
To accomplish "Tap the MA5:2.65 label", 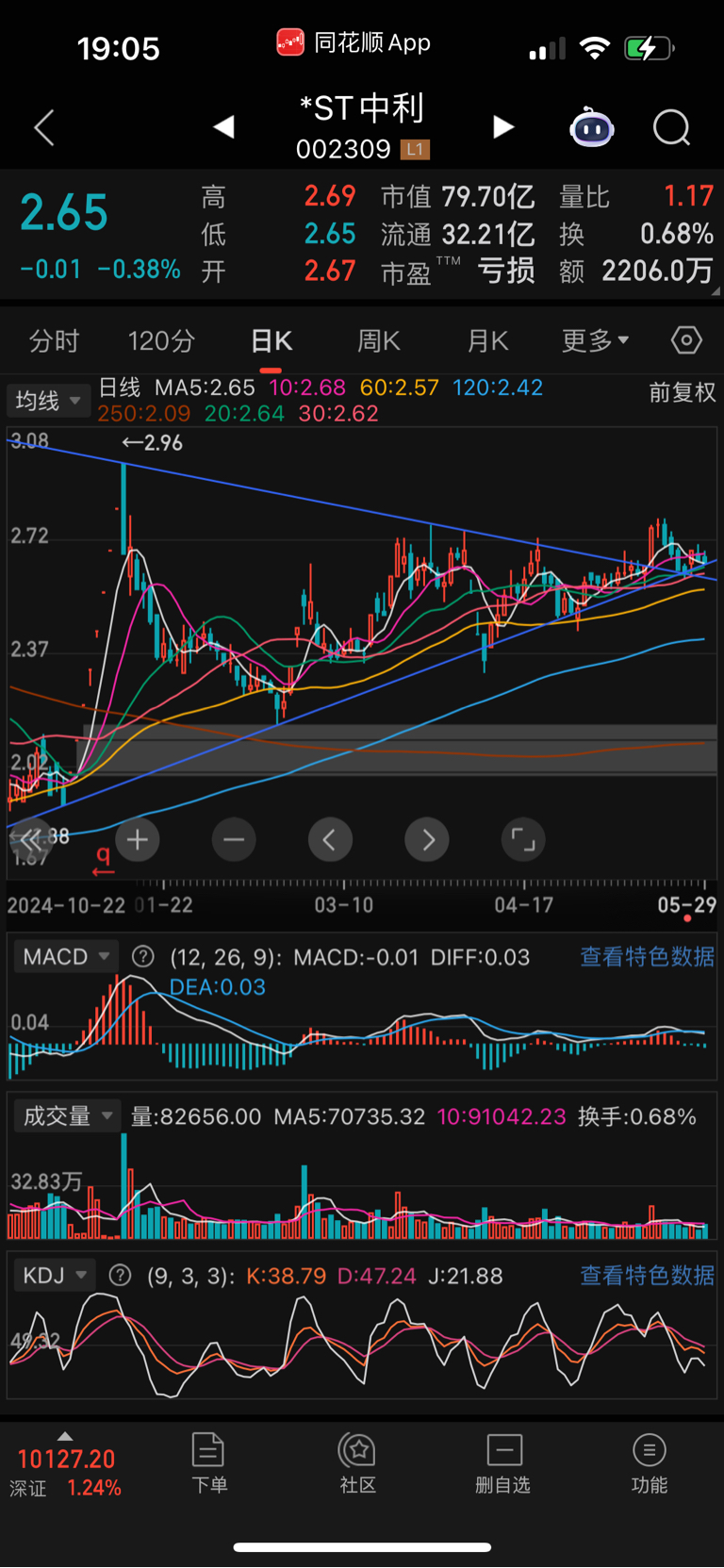I will click(x=205, y=388).
